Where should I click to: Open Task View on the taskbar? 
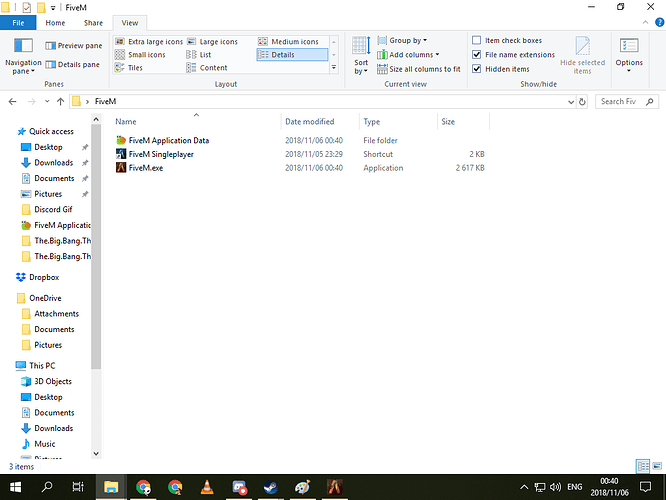78,487
